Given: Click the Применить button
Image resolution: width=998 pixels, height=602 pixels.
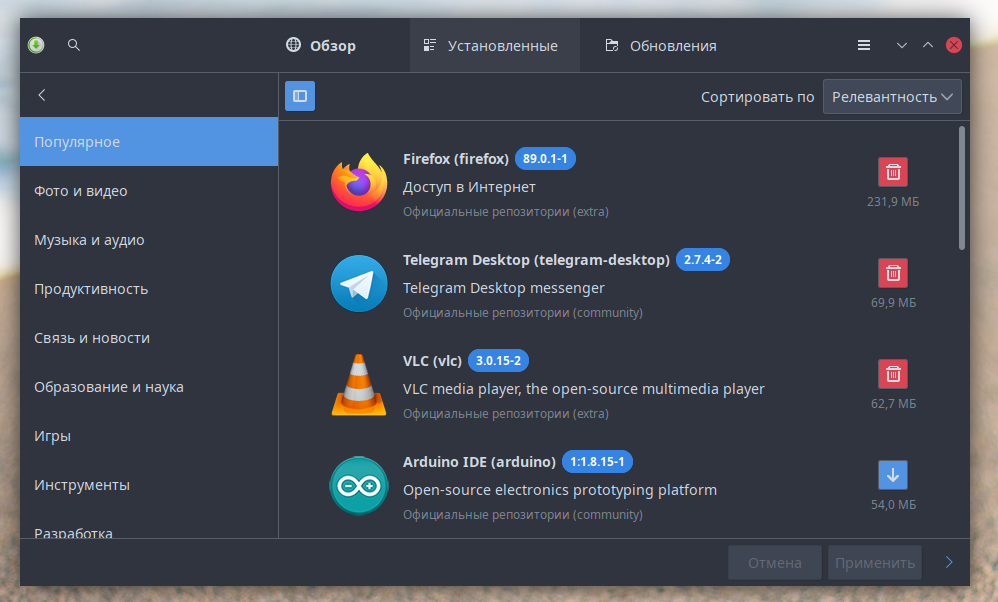Looking at the screenshot, I should pyautogui.click(x=875, y=563).
